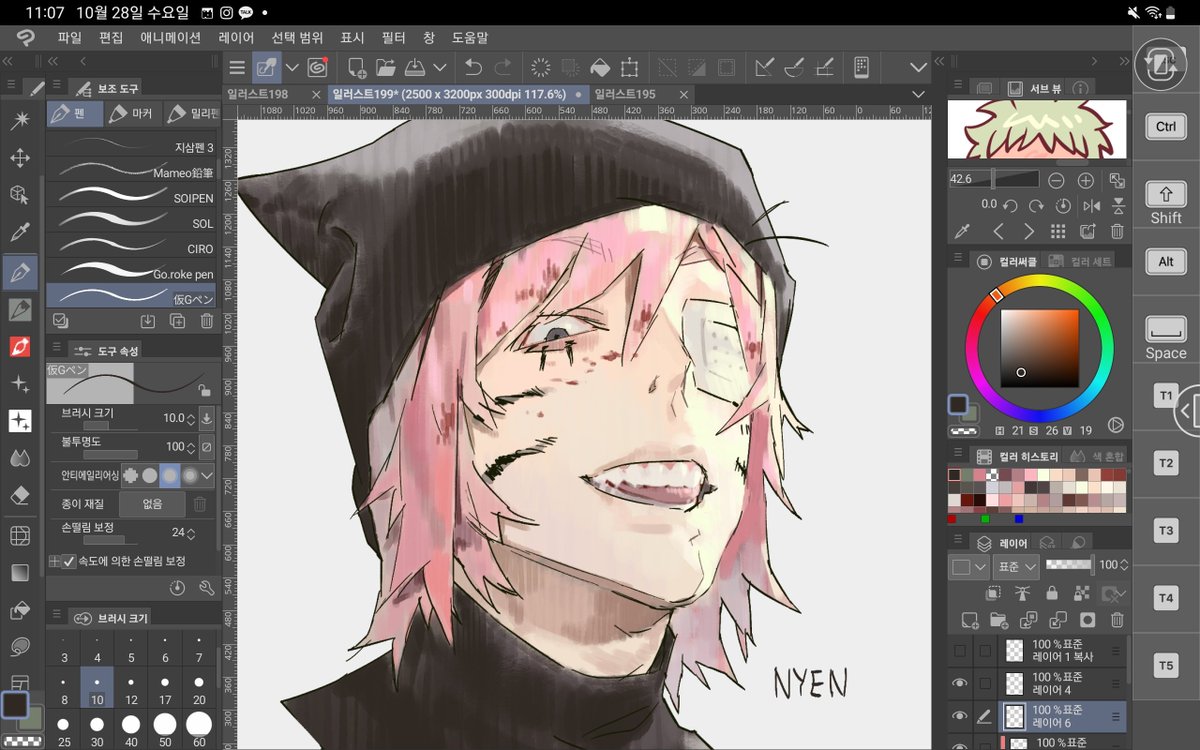Hide layer 레이어 4 with eye icon
This screenshot has height=750, width=1200.
(x=960, y=684)
